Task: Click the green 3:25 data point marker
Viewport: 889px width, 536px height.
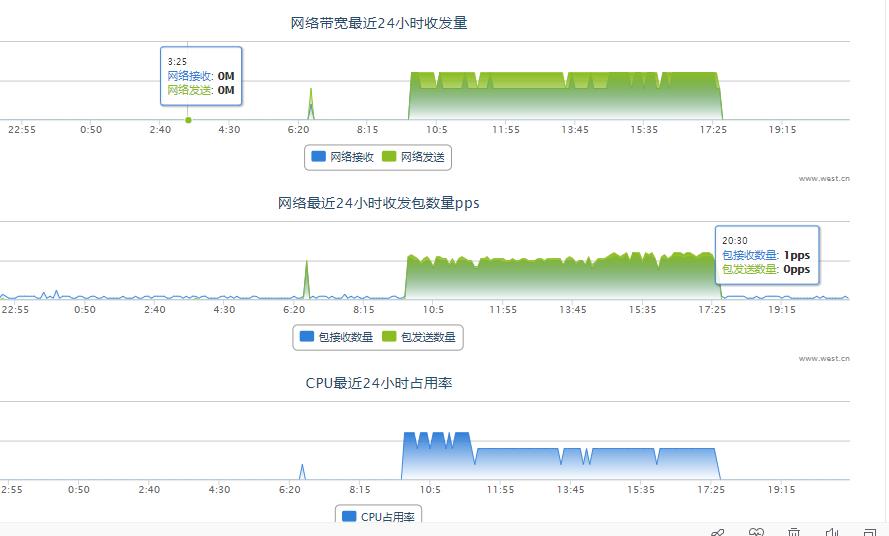Action: (x=189, y=120)
